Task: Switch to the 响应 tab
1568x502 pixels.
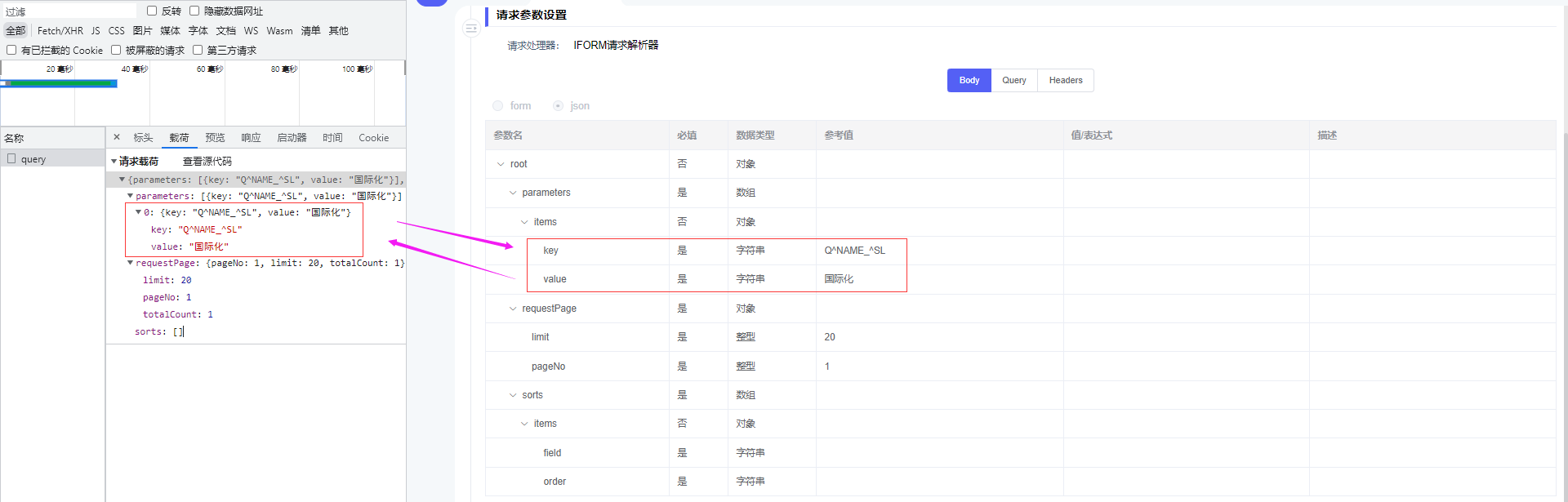Action: pos(251,137)
